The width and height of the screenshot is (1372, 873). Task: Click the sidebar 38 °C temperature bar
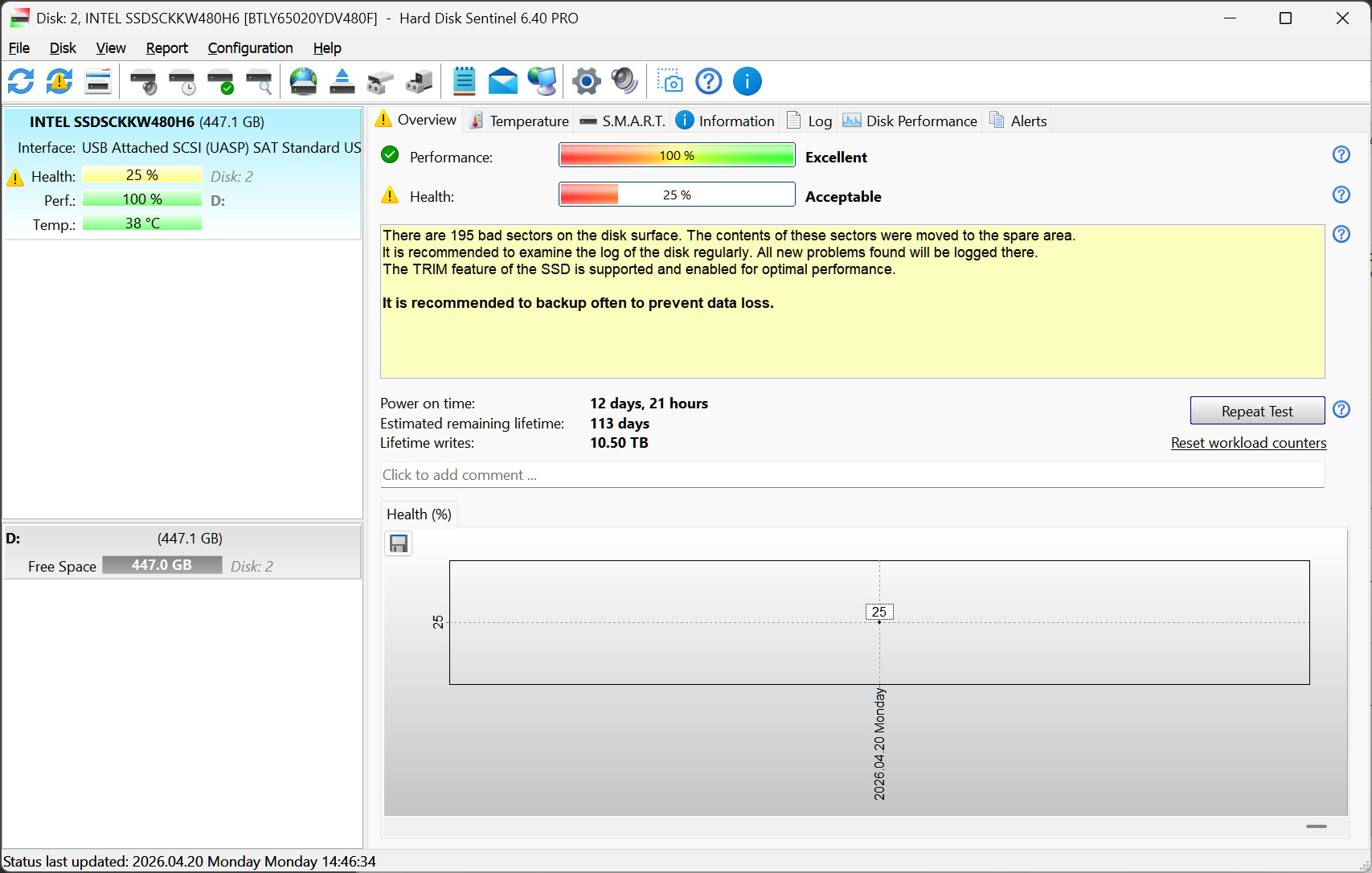point(142,223)
